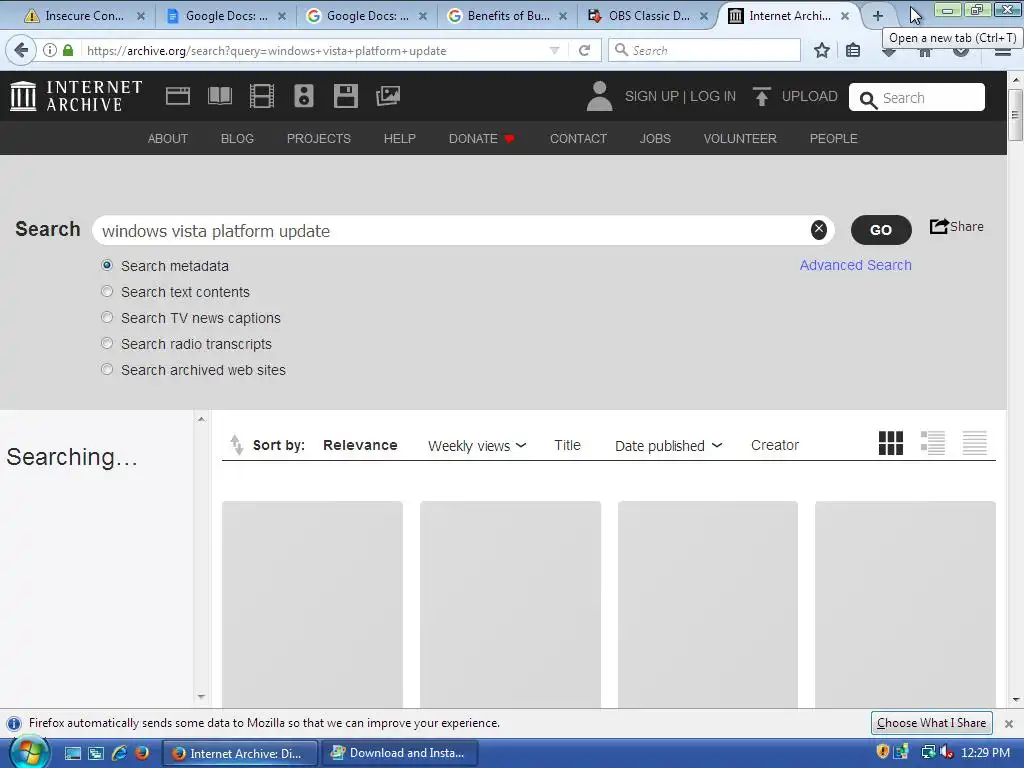Image resolution: width=1024 pixels, height=768 pixels.
Task: Open the CONTACT menu item
Action: tap(579, 138)
